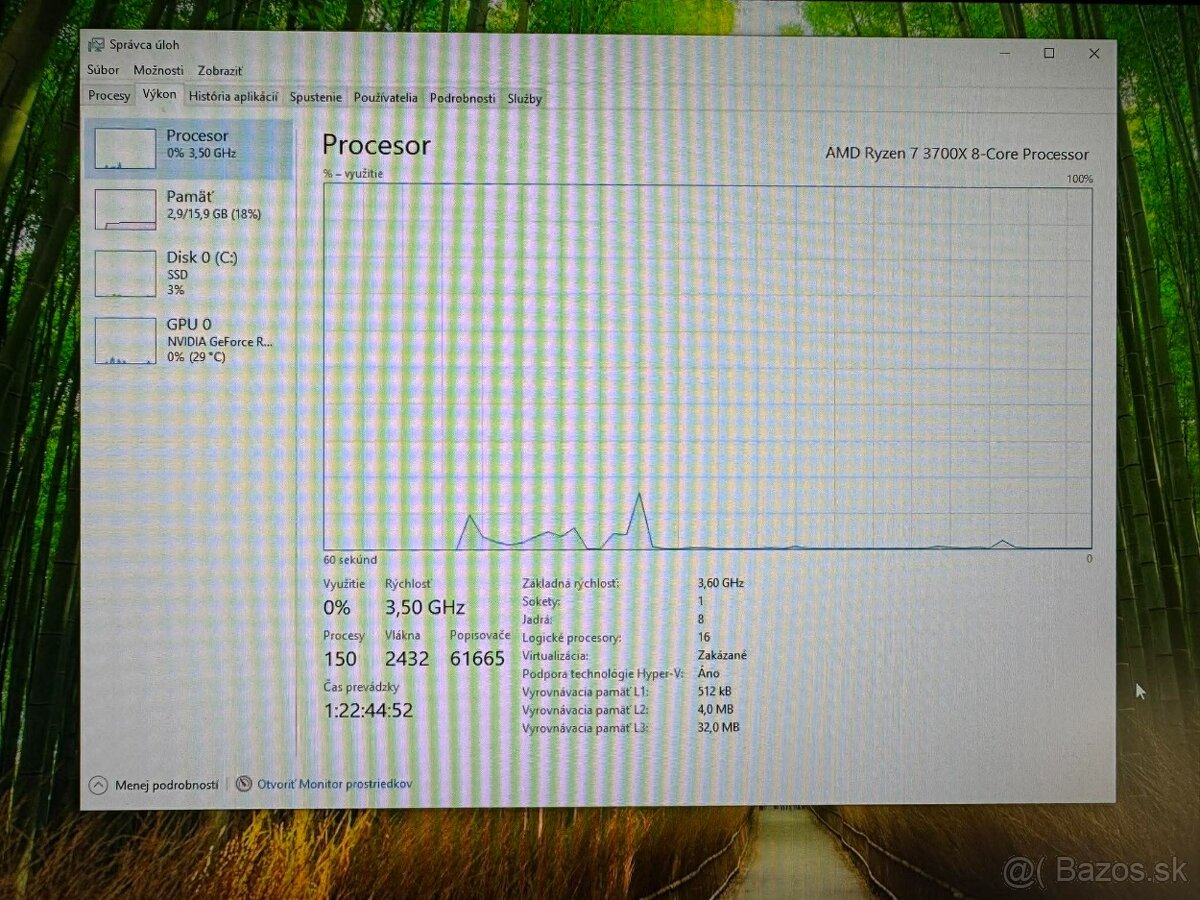Switch to the Používatelia tab
The image size is (1200, 900).
pyautogui.click(x=385, y=98)
